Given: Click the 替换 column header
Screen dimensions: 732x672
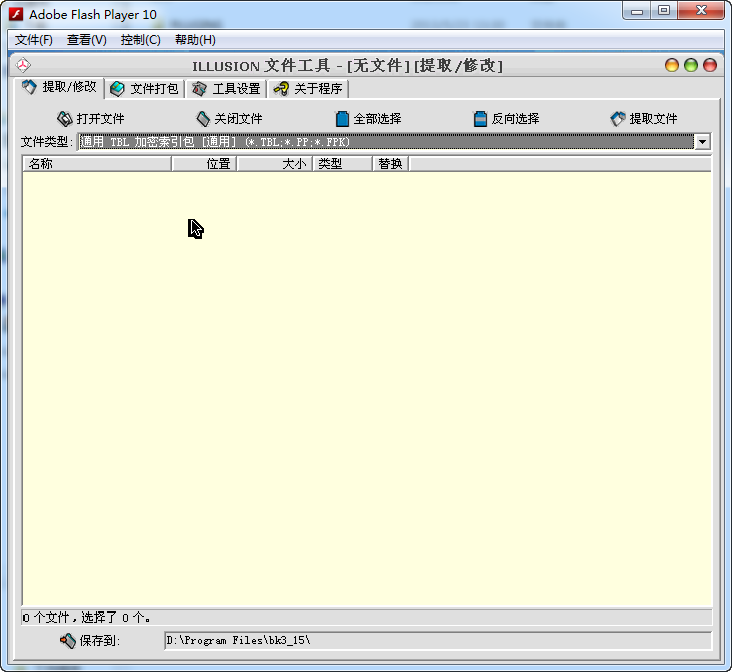Looking at the screenshot, I should (391, 164).
